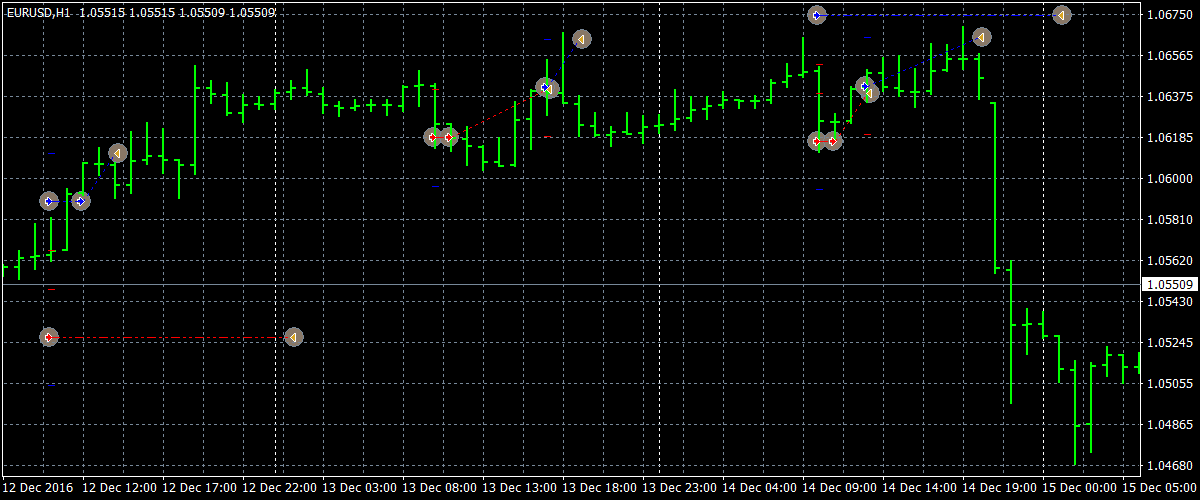Click the 12 Dec 2016 time label
The width and height of the screenshot is (1200, 500).
(37, 488)
